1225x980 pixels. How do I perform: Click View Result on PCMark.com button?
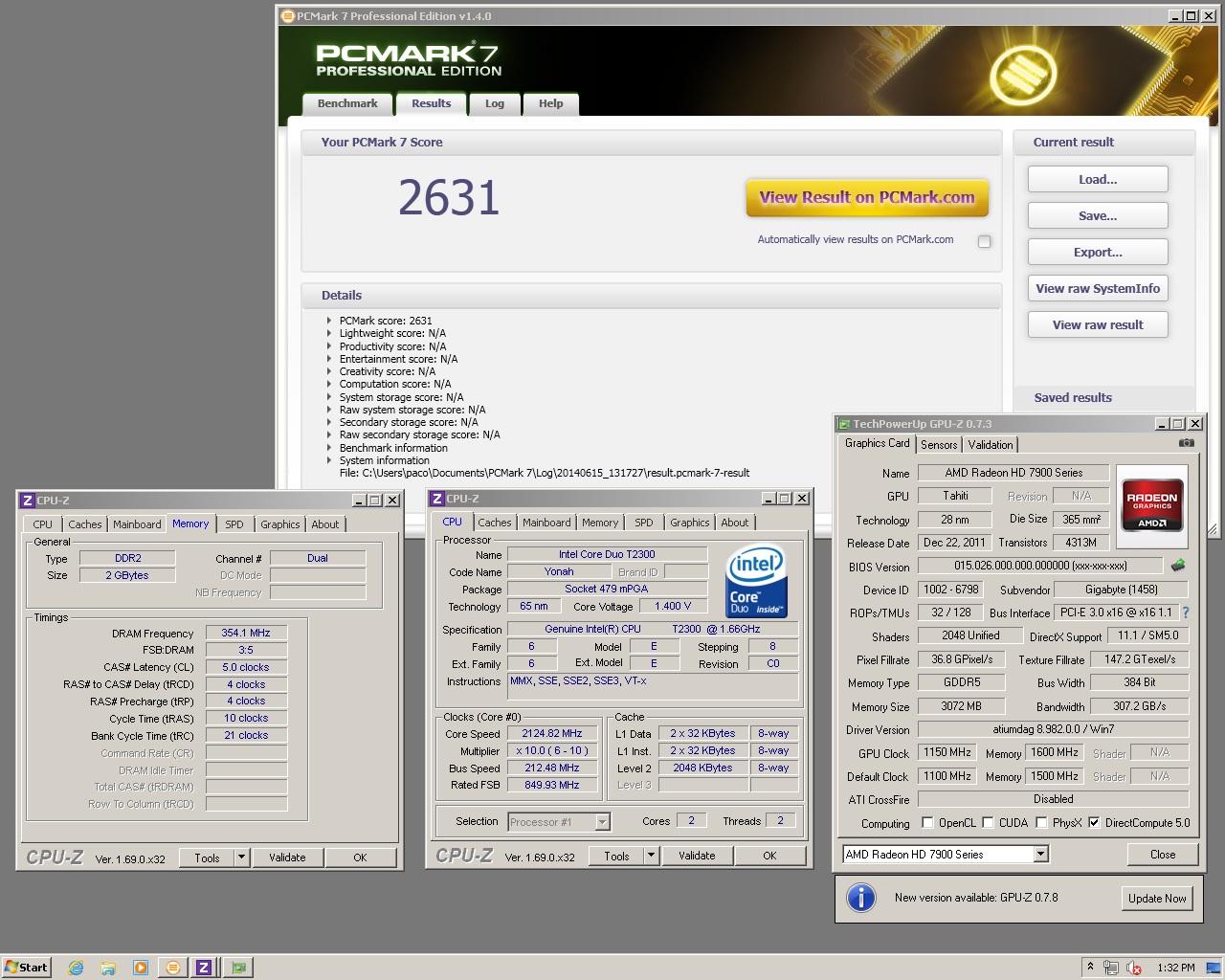[x=867, y=198]
